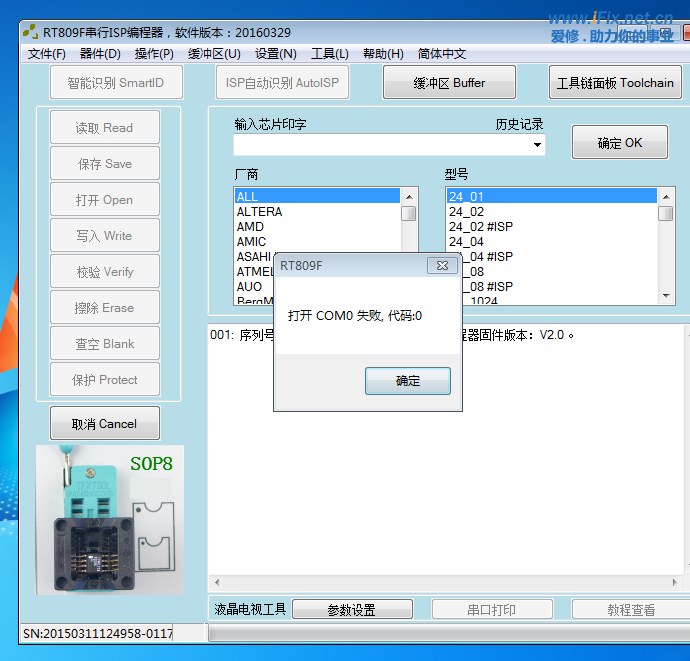Click the SOP8 adapter socket image
This screenshot has width=690, height=661.
110,520
